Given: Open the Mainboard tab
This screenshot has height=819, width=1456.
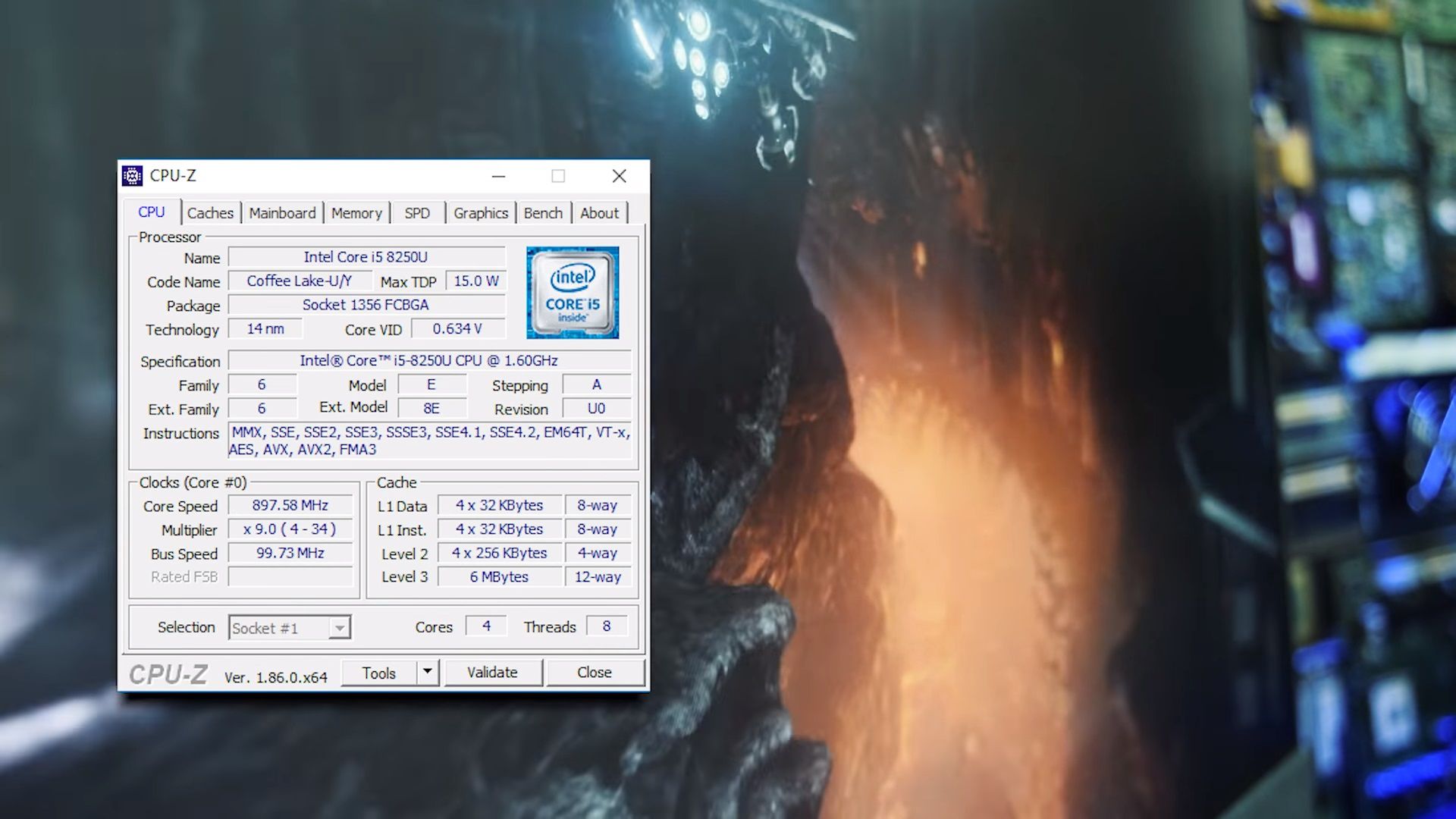Looking at the screenshot, I should [x=282, y=213].
